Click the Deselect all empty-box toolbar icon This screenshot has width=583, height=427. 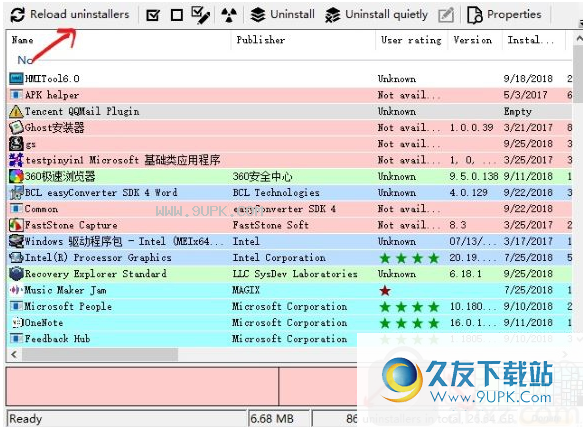[177, 15]
